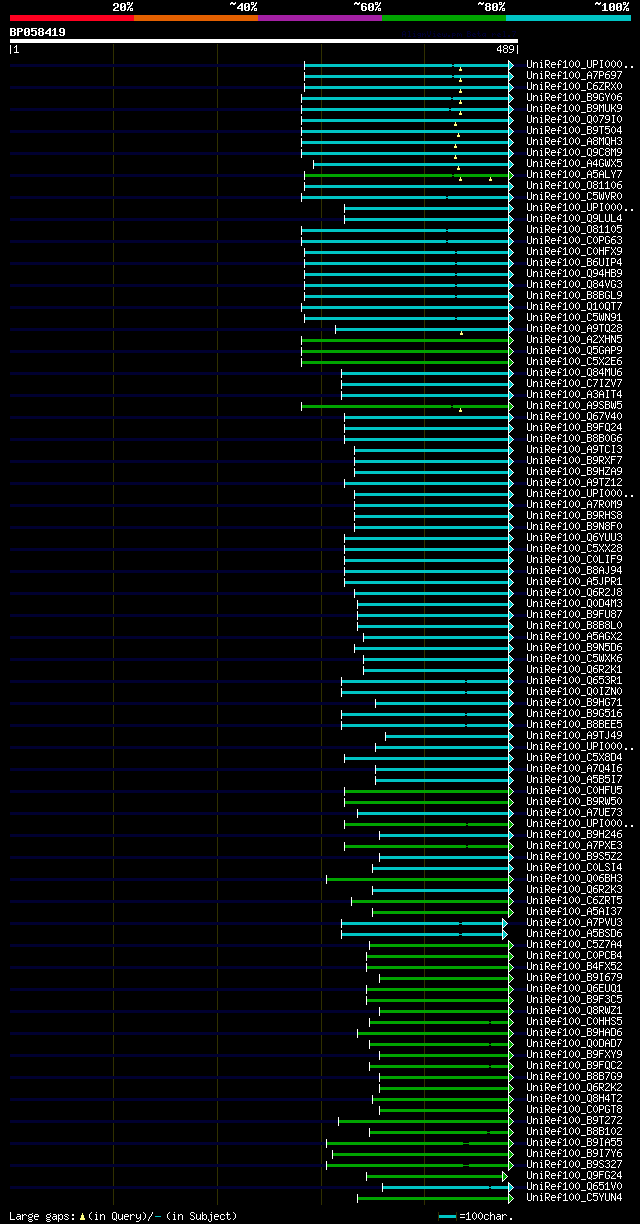Select hit label UniRef100_Q8H4T2
640x1224 pixels.
point(574,1099)
